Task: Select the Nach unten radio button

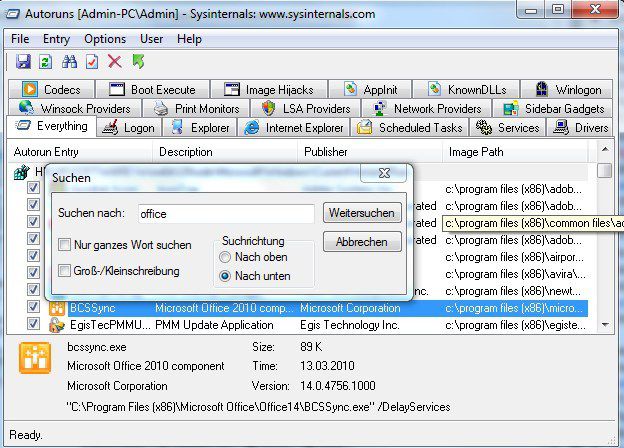Action: (x=225, y=276)
